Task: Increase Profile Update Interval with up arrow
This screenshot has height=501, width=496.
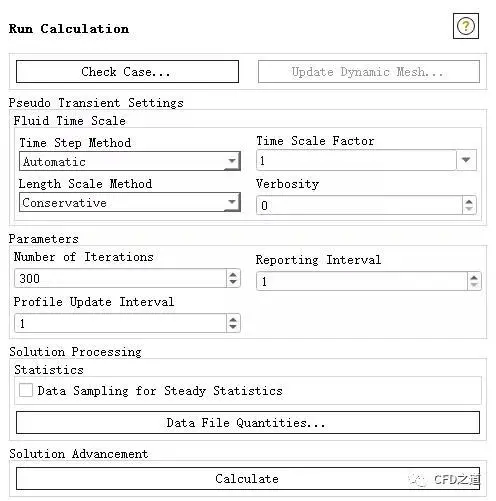Action: click(x=233, y=319)
